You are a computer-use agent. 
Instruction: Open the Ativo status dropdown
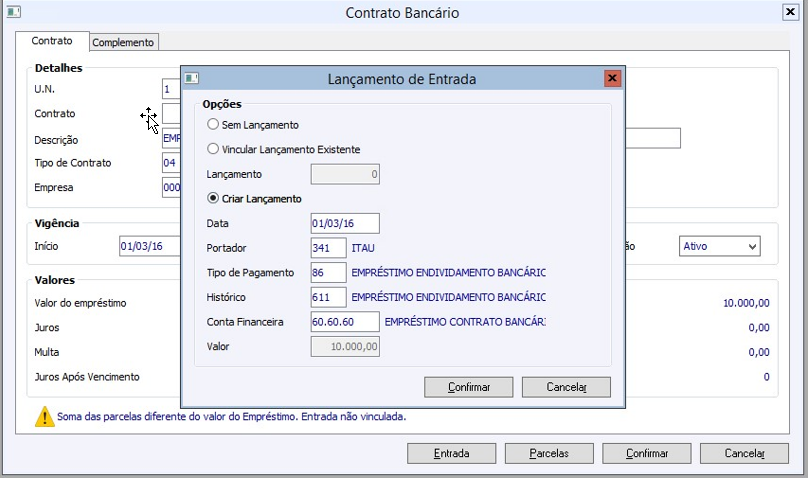719,246
